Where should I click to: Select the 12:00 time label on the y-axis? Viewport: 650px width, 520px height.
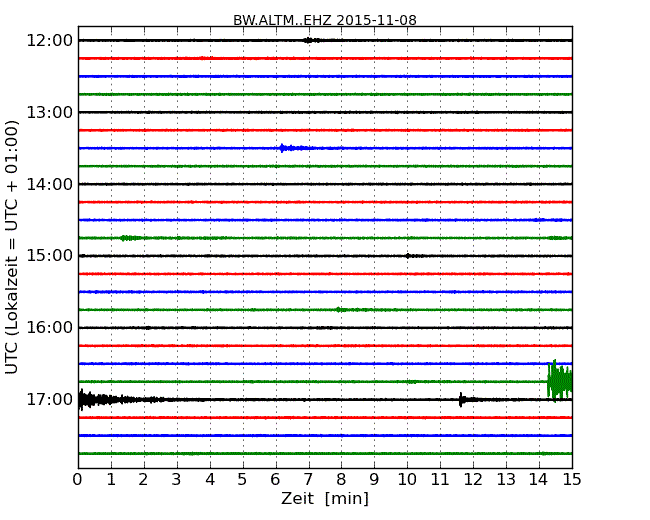click(x=50, y=41)
